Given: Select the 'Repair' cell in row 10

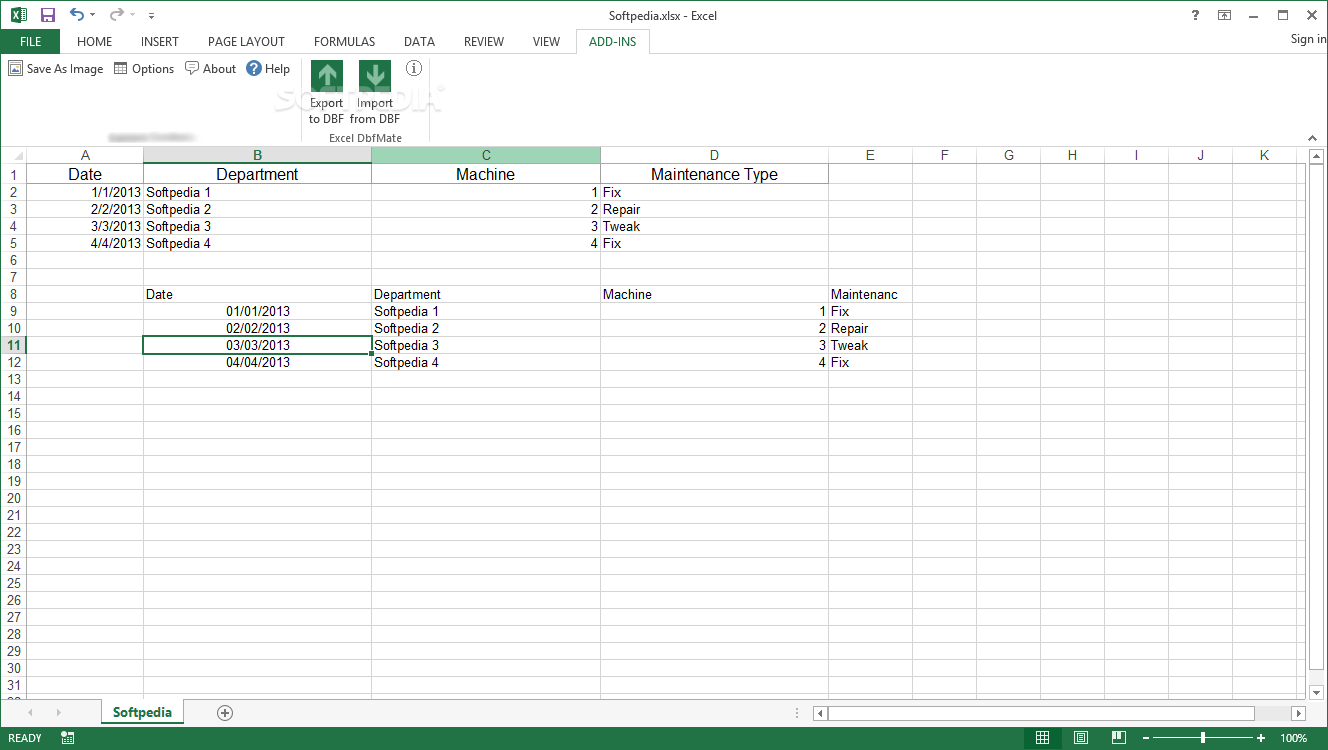Looking at the screenshot, I should point(870,328).
